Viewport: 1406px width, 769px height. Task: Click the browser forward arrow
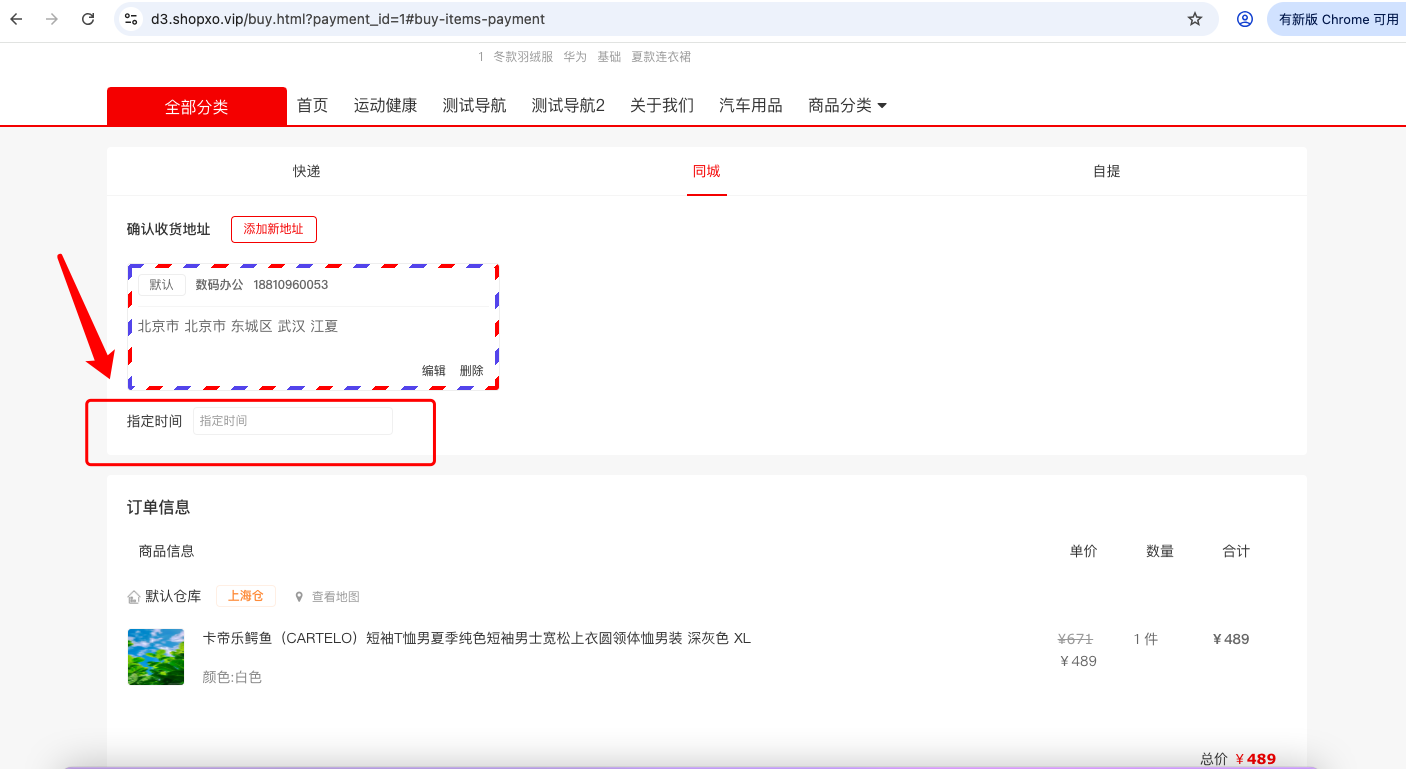tap(52, 19)
